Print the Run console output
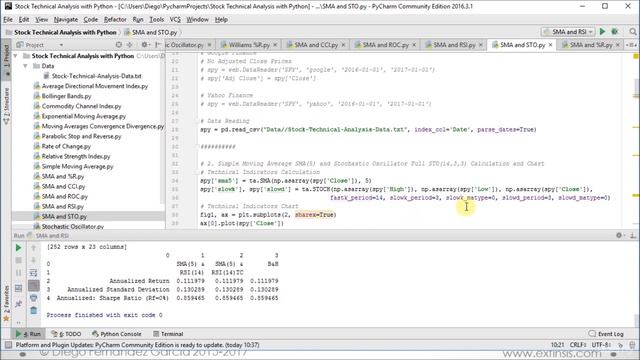640x360 pixels. (x=34, y=298)
